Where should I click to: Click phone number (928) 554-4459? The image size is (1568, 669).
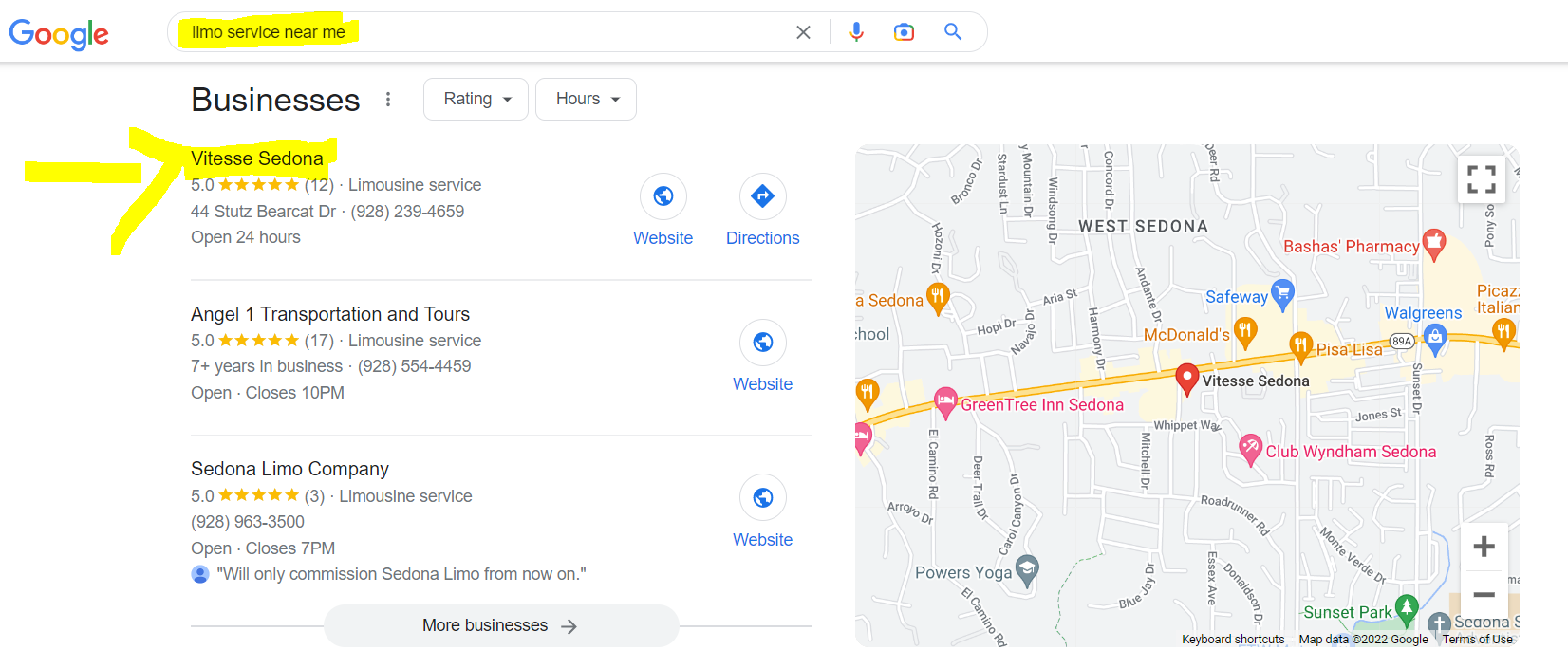click(x=415, y=366)
